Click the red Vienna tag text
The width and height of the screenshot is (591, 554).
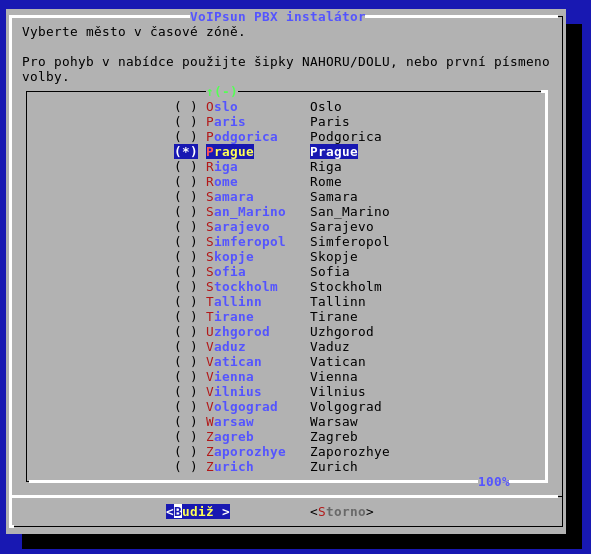[x=230, y=376]
